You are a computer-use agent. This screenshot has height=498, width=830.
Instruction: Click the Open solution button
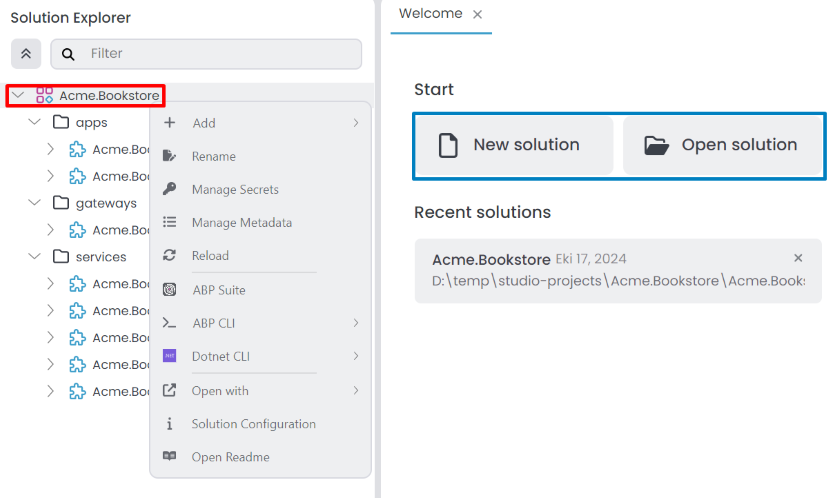(722, 146)
